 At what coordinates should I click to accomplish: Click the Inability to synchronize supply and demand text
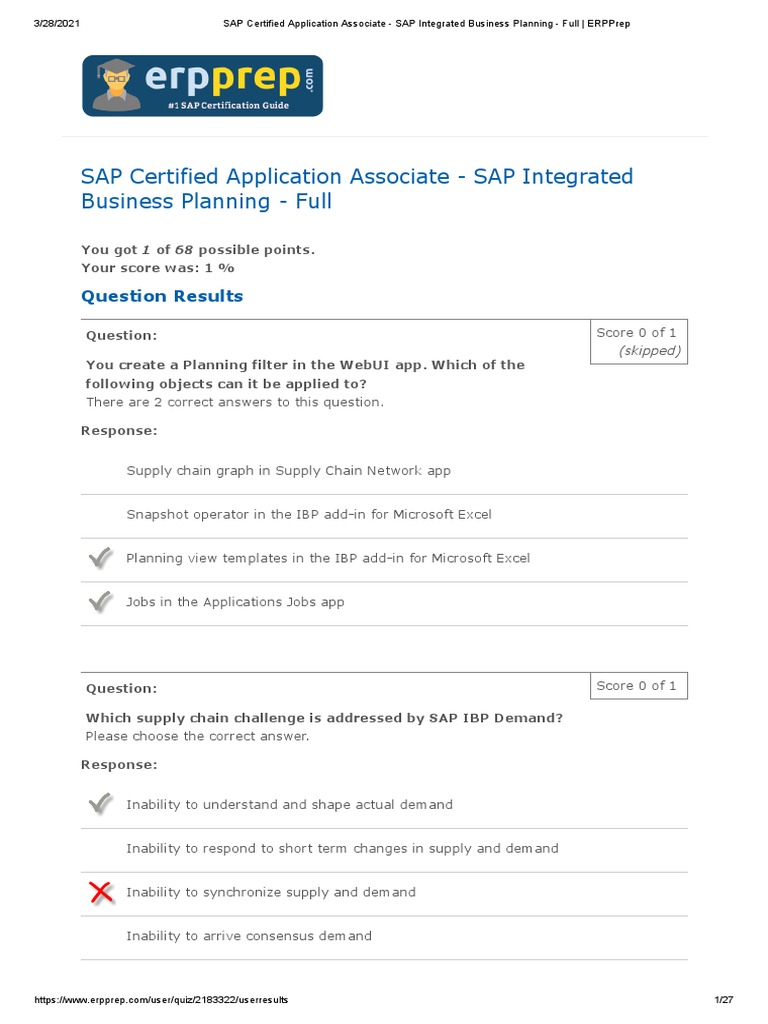(x=270, y=892)
